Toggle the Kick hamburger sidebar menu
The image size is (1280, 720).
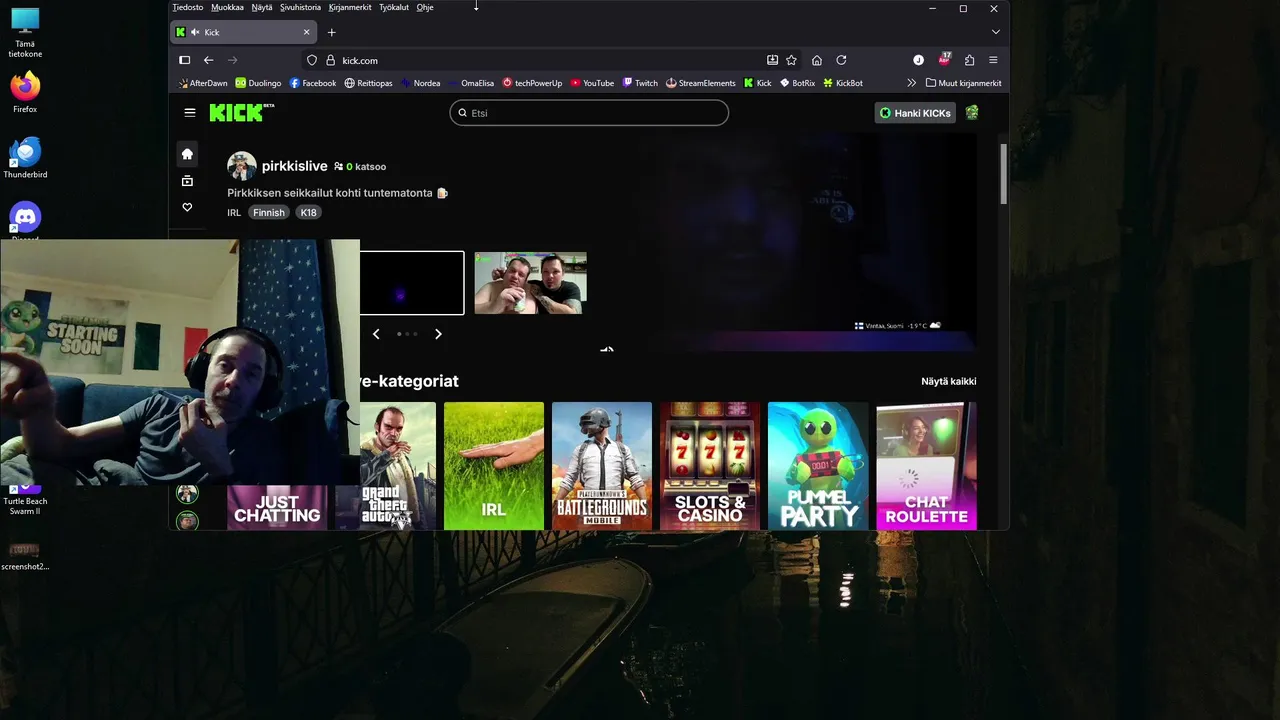point(190,113)
